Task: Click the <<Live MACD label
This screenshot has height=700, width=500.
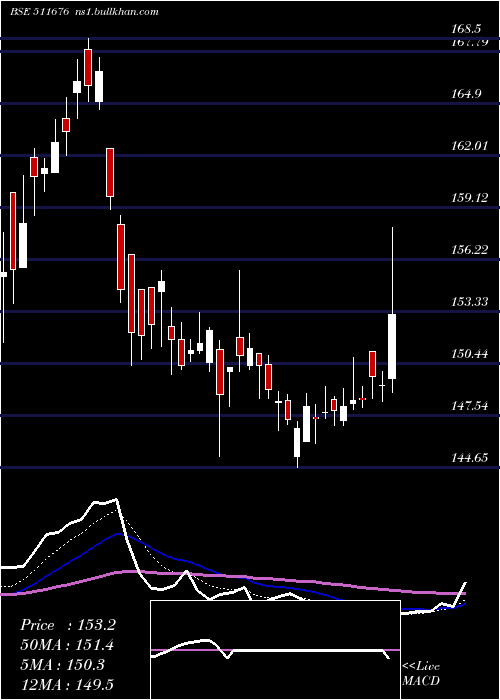Action: 421,674
